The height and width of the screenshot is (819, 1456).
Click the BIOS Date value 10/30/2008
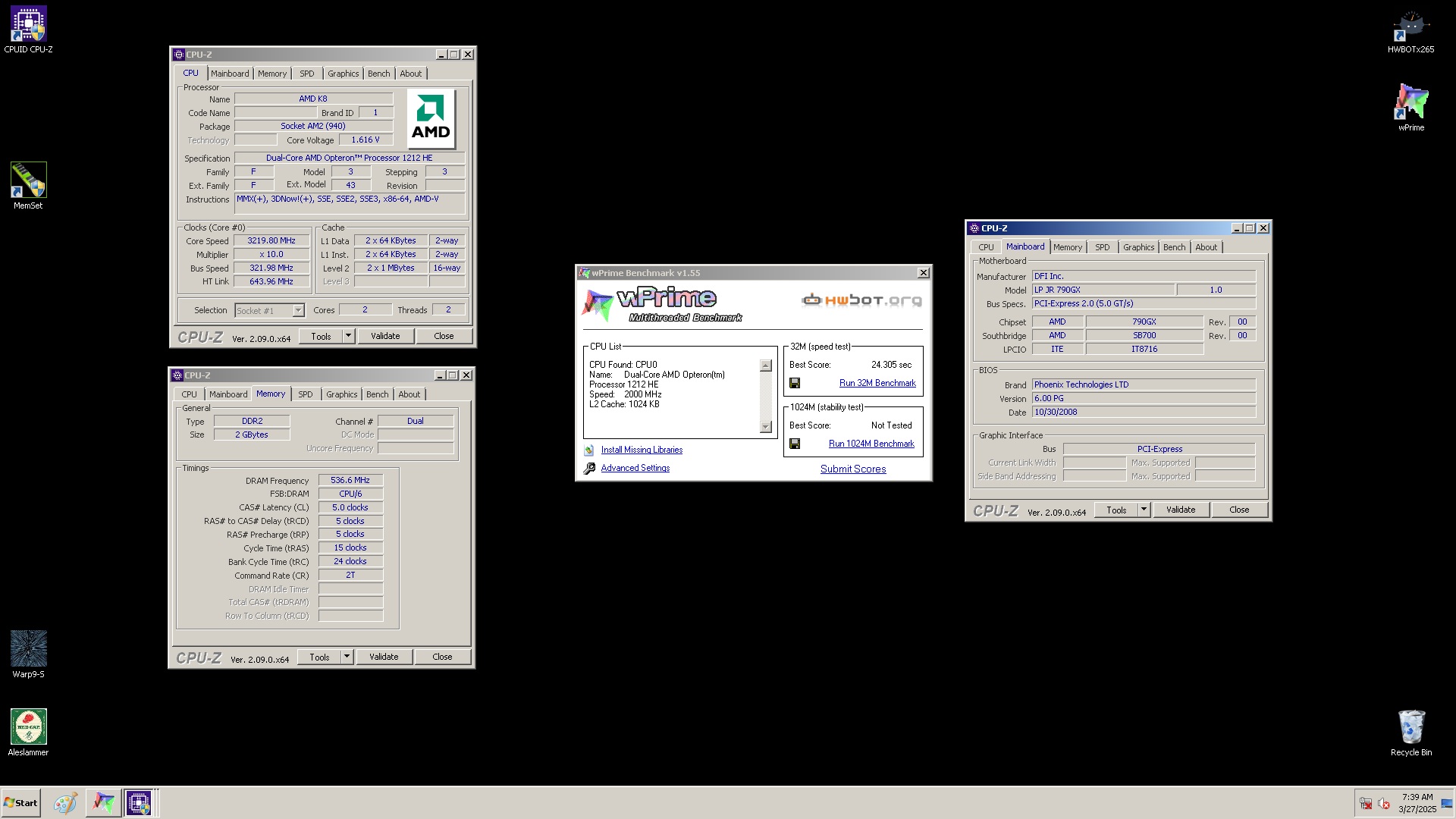click(1144, 412)
